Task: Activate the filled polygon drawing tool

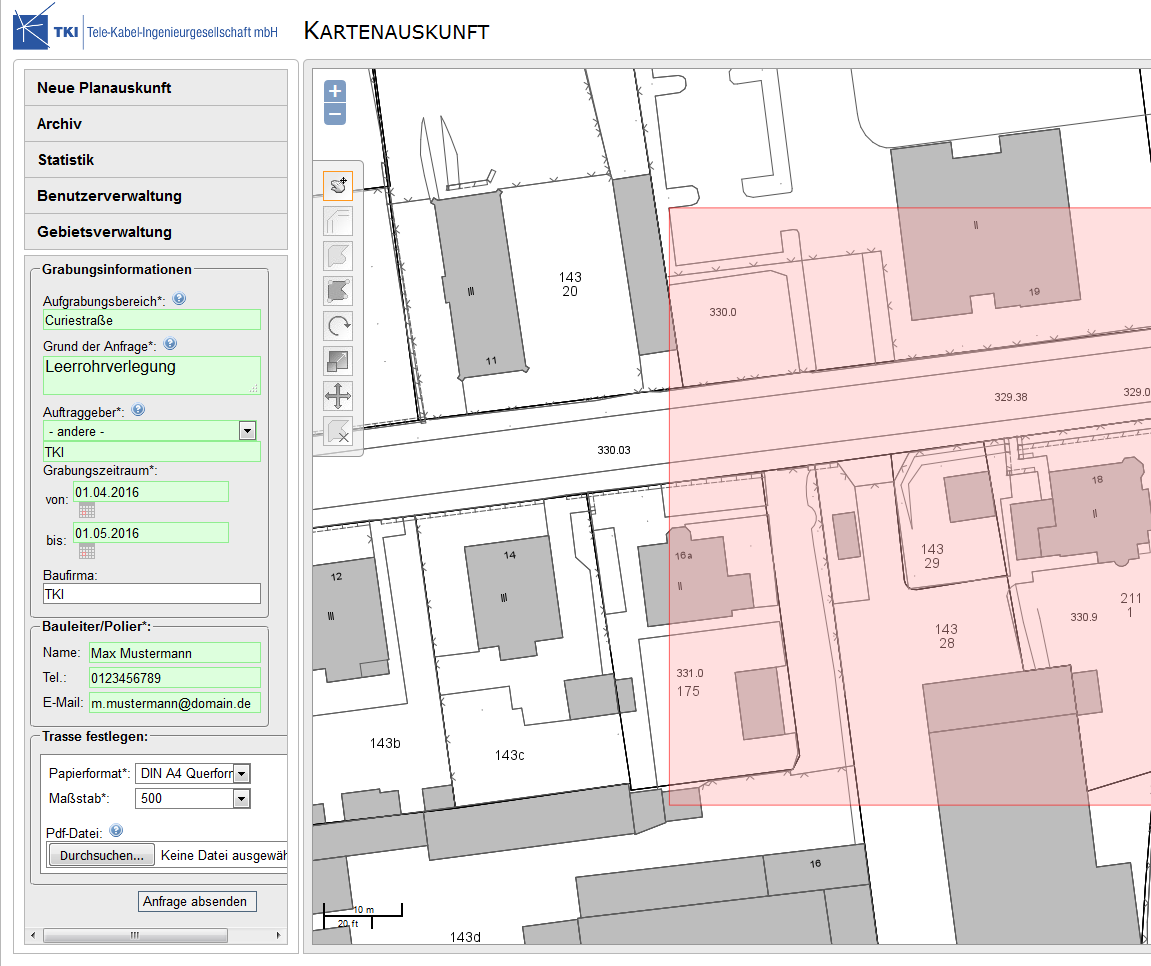Action: (337, 289)
